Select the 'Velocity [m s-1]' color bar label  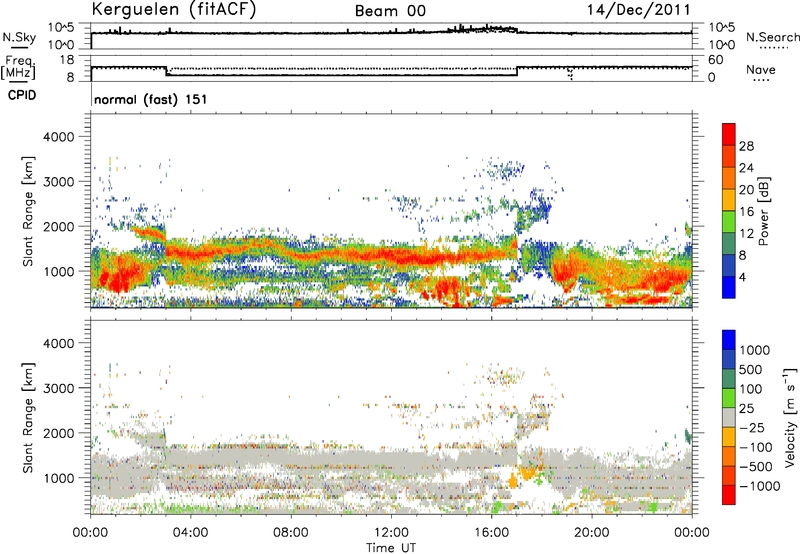(790, 418)
